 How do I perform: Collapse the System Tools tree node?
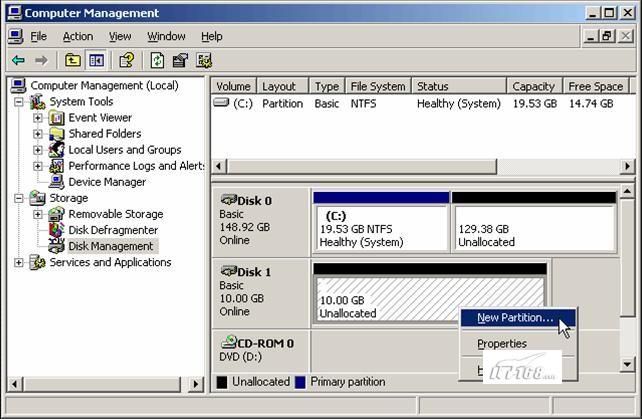[19, 102]
